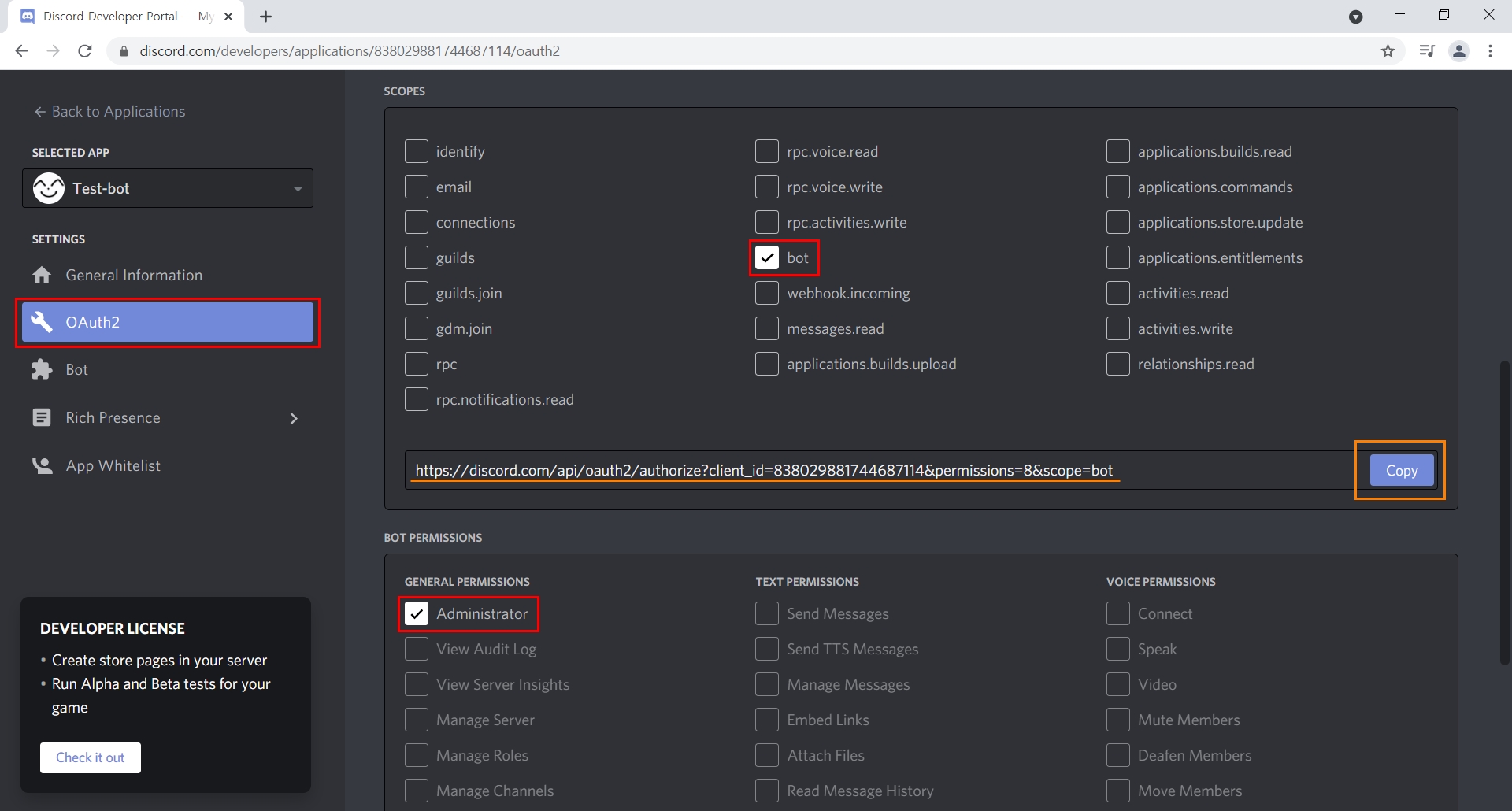Check the activities.write scope
Image resolution: width=1512 pixels, height=811 pixels.
1118,328
